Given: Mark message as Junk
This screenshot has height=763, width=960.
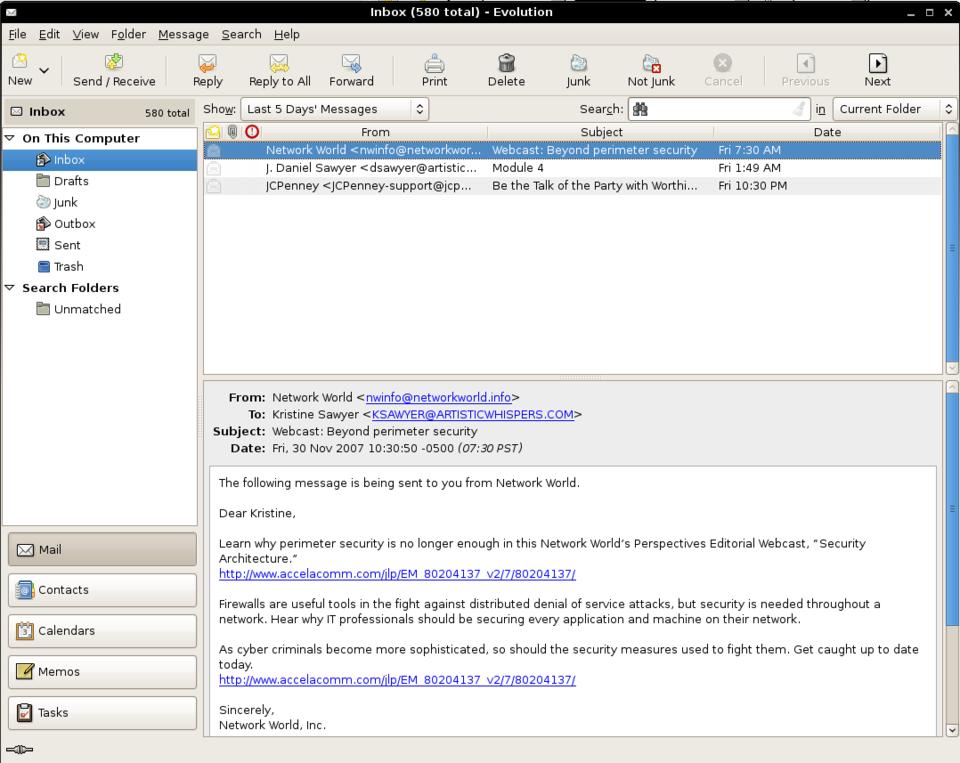Looking at the screenshot, I should click(578, 63).
